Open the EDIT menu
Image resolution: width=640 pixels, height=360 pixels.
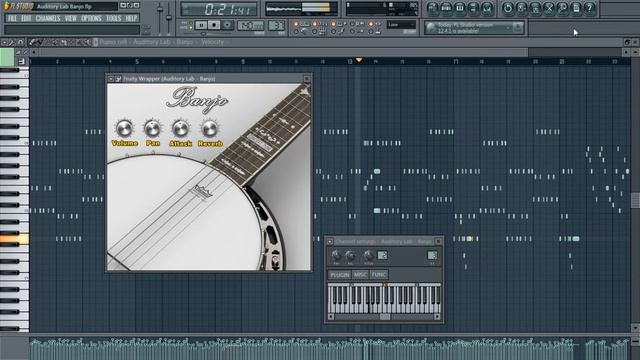click(26, 18)
